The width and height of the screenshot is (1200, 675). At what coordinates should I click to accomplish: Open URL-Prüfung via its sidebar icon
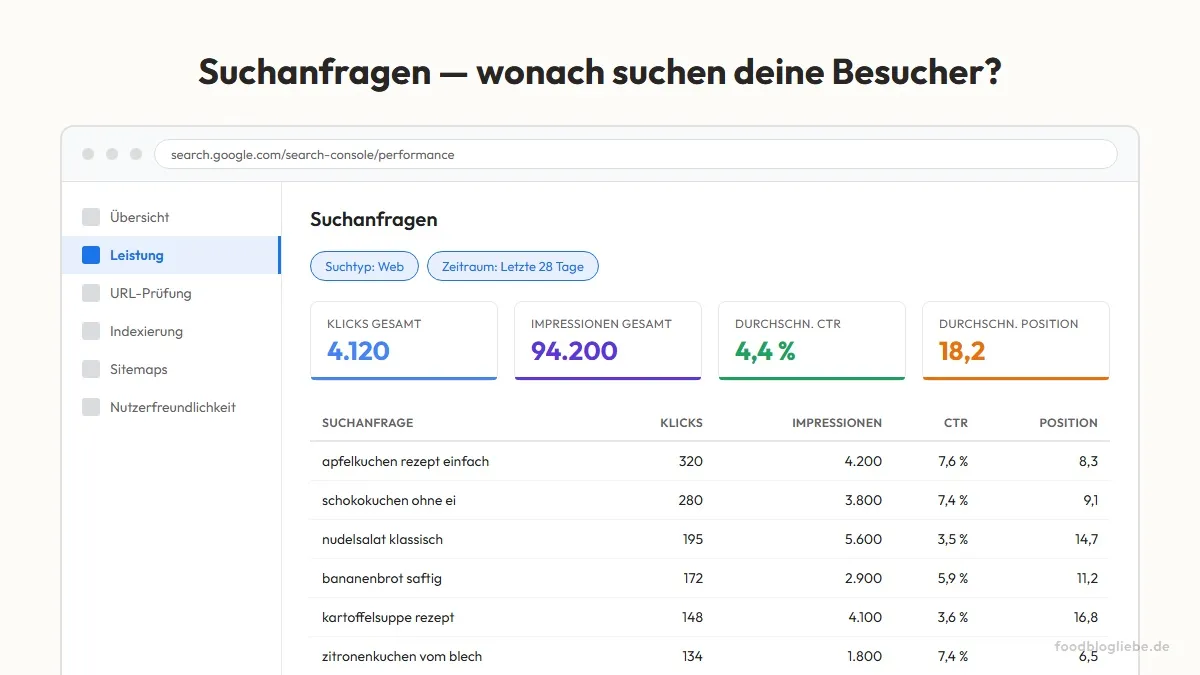point(90,293)
